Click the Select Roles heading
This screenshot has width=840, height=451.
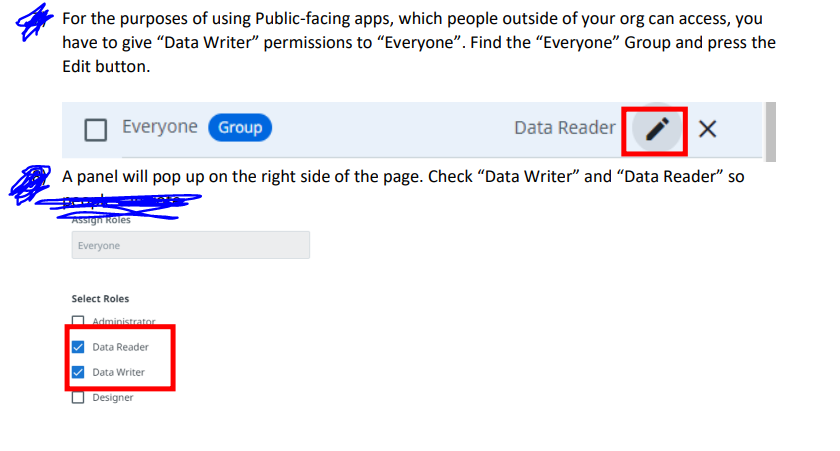pos(100,299)
